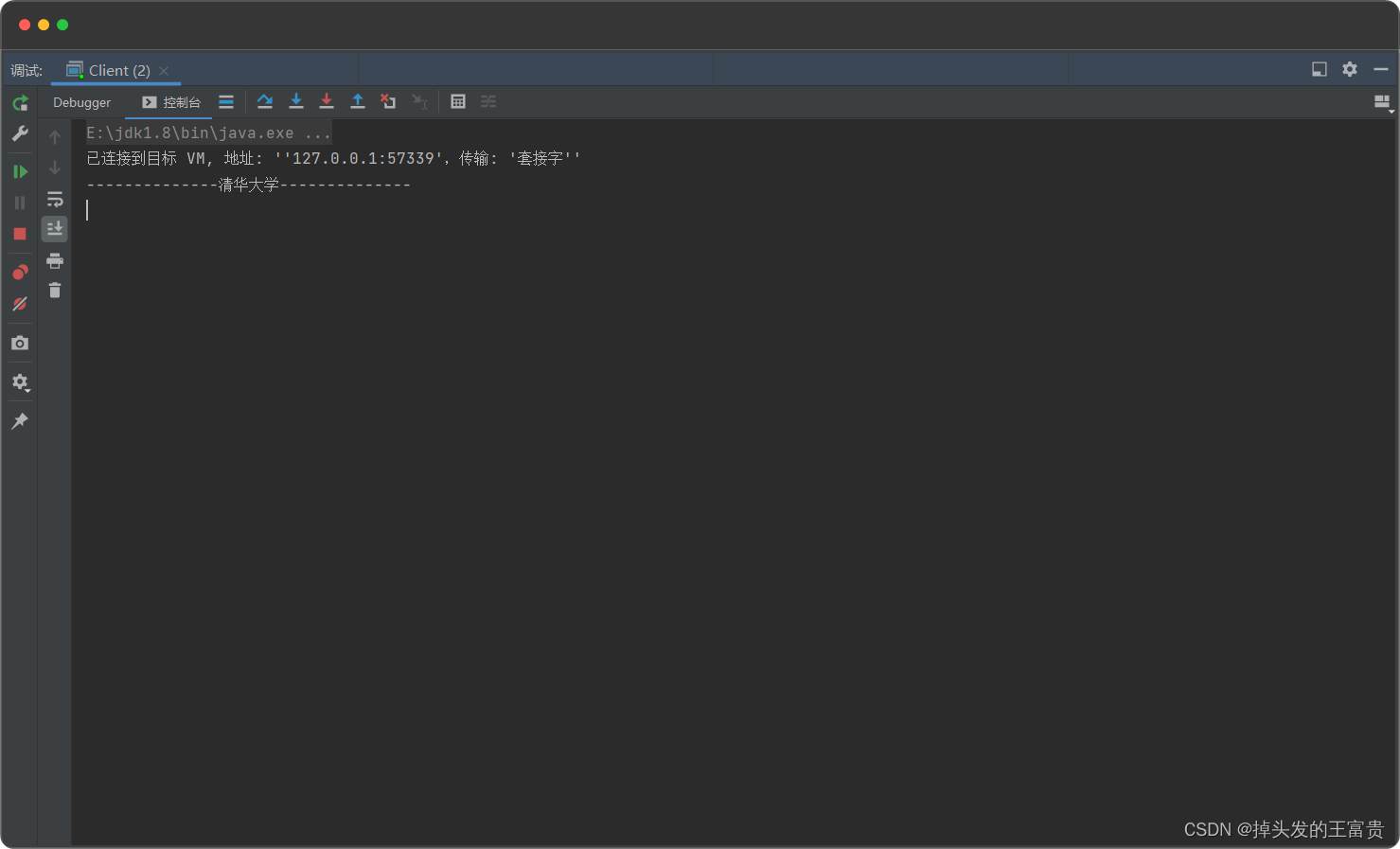Take thread dump camera icon

pyautogui.click(x=20, y=343)
